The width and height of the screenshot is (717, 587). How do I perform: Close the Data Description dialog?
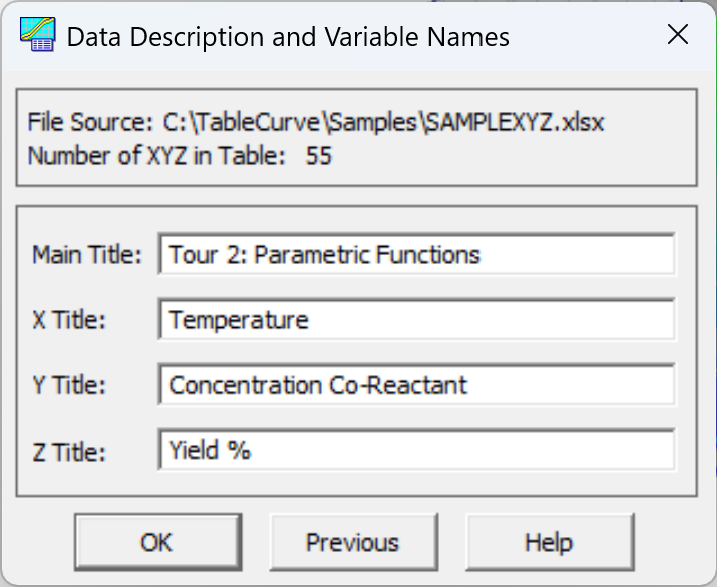678,35
